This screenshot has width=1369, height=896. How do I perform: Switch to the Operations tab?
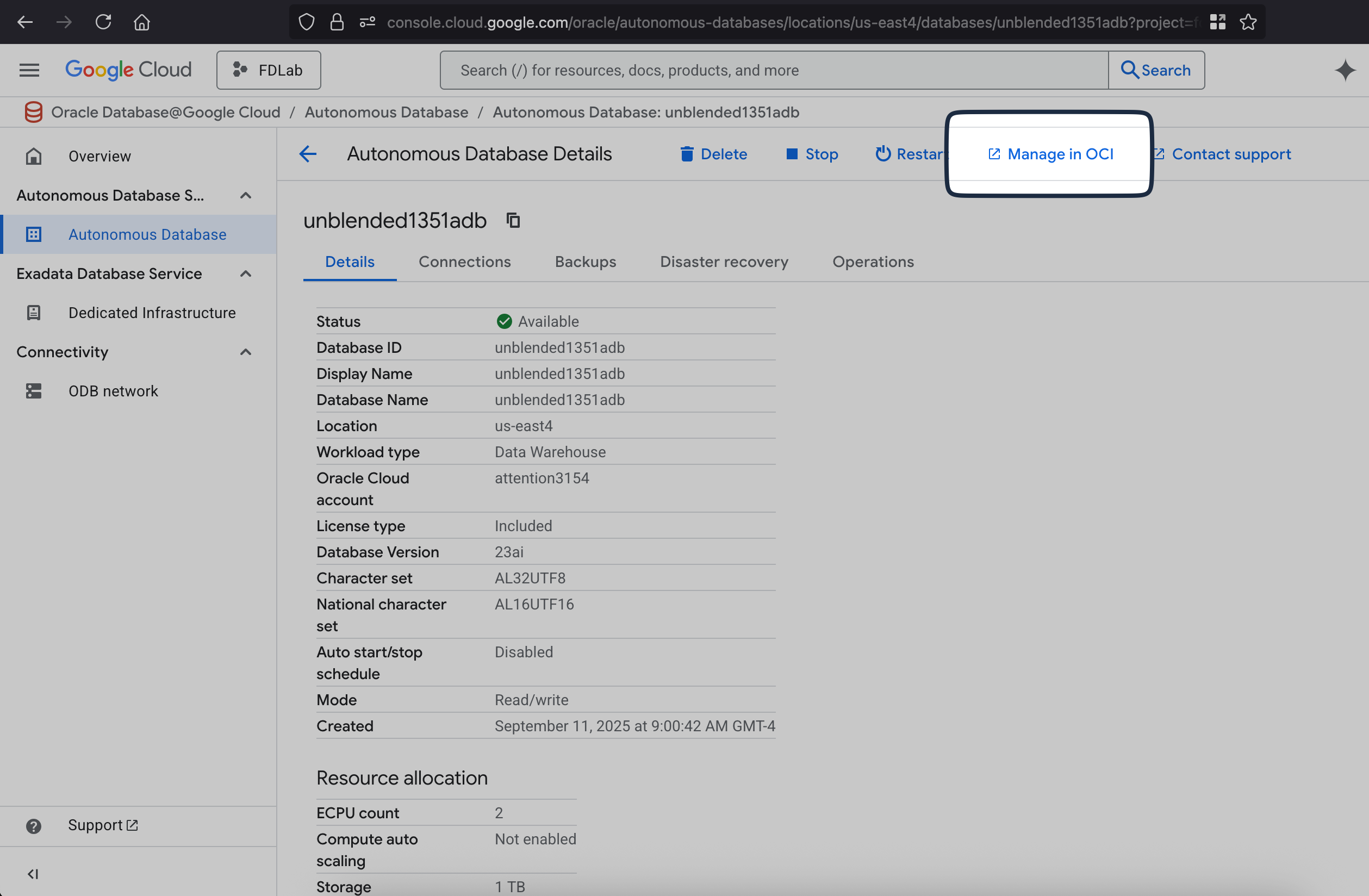873,262
